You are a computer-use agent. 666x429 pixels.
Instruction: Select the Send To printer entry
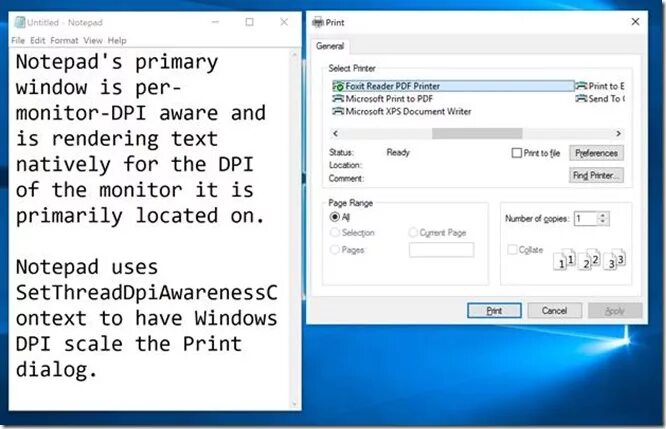click(600, 99)
